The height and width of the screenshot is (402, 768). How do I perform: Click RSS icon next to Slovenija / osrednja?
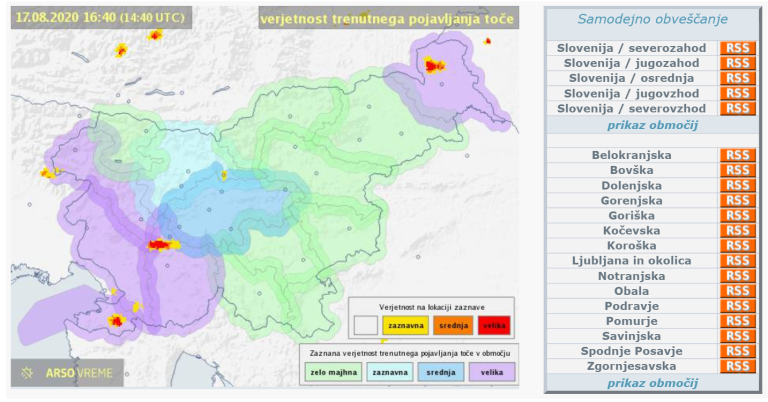737,78
